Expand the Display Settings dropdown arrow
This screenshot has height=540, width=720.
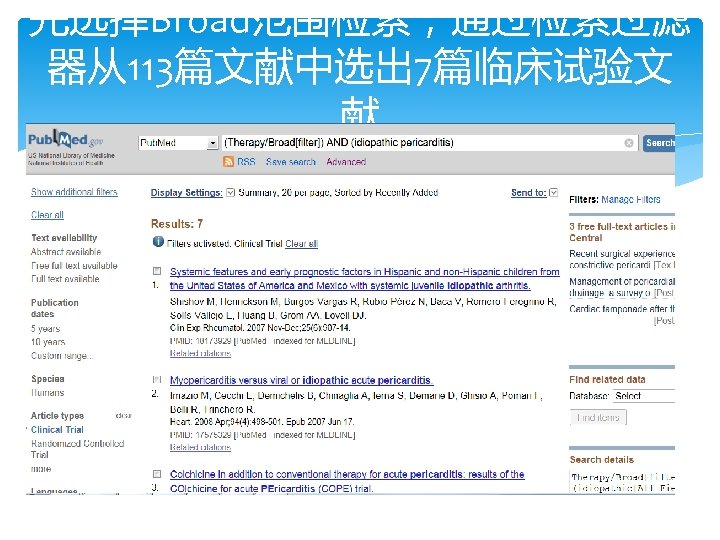click(231, 192)
